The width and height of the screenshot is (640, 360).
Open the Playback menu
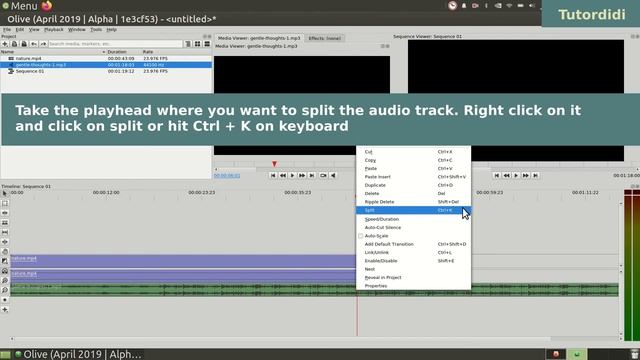[53, 30]
